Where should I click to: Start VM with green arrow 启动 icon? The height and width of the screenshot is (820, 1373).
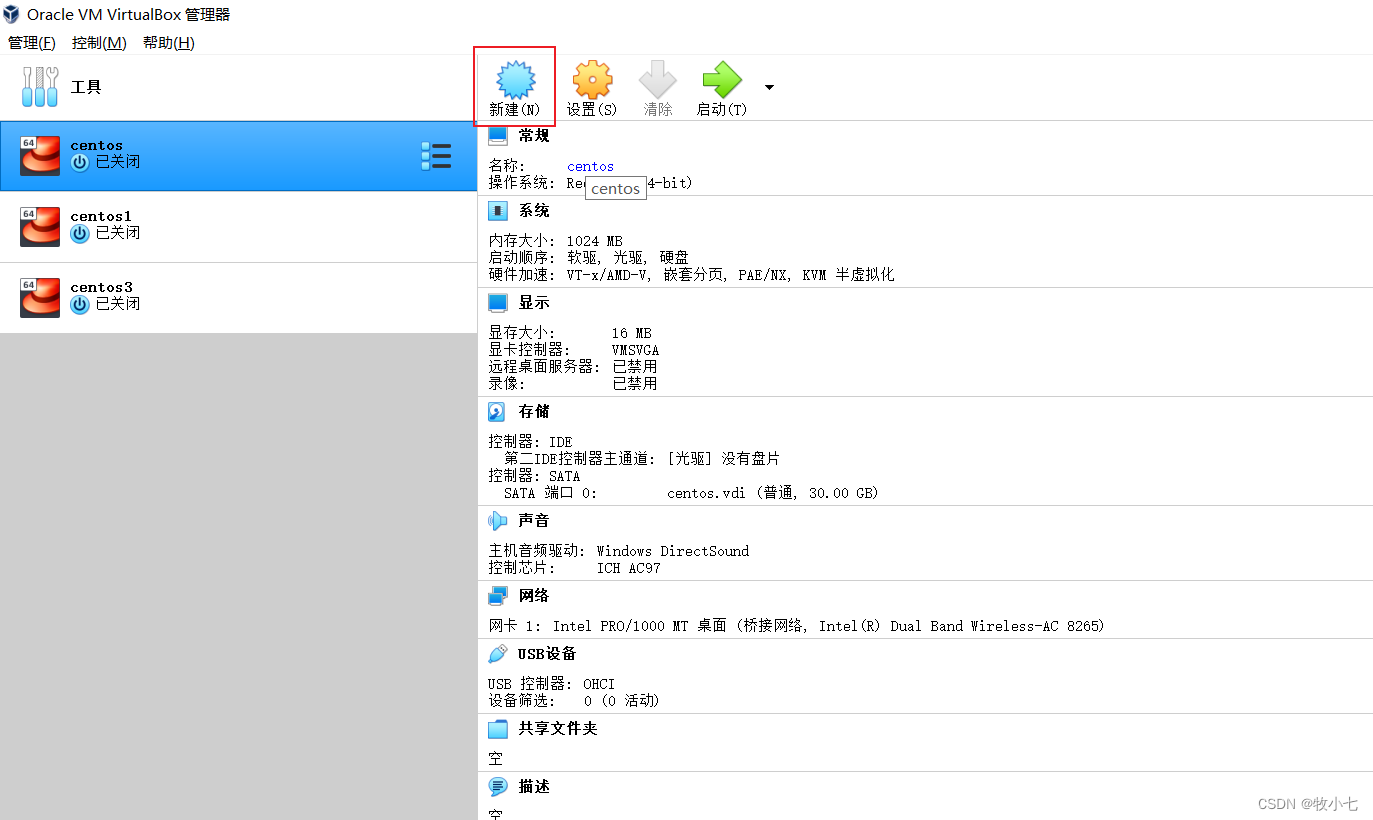pyautogui.click(x=721, y=79)
